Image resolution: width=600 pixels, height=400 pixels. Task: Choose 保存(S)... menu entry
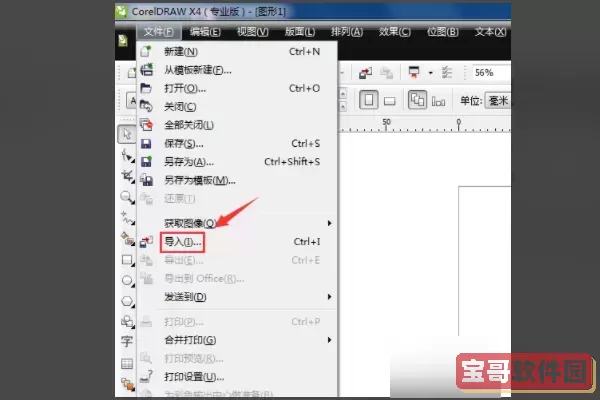tap(237, 144)
